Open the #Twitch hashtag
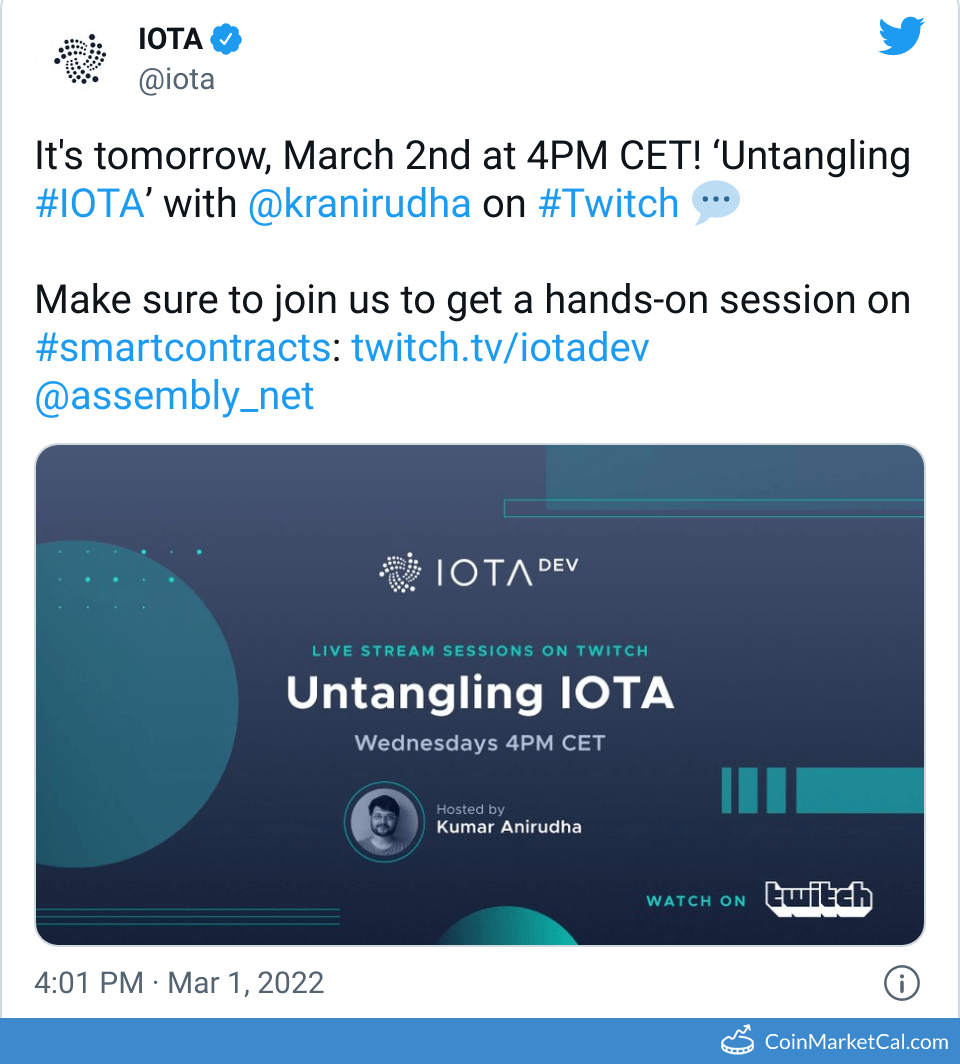The width and height of the screenshot is (960, 1064). click(608, 204)
